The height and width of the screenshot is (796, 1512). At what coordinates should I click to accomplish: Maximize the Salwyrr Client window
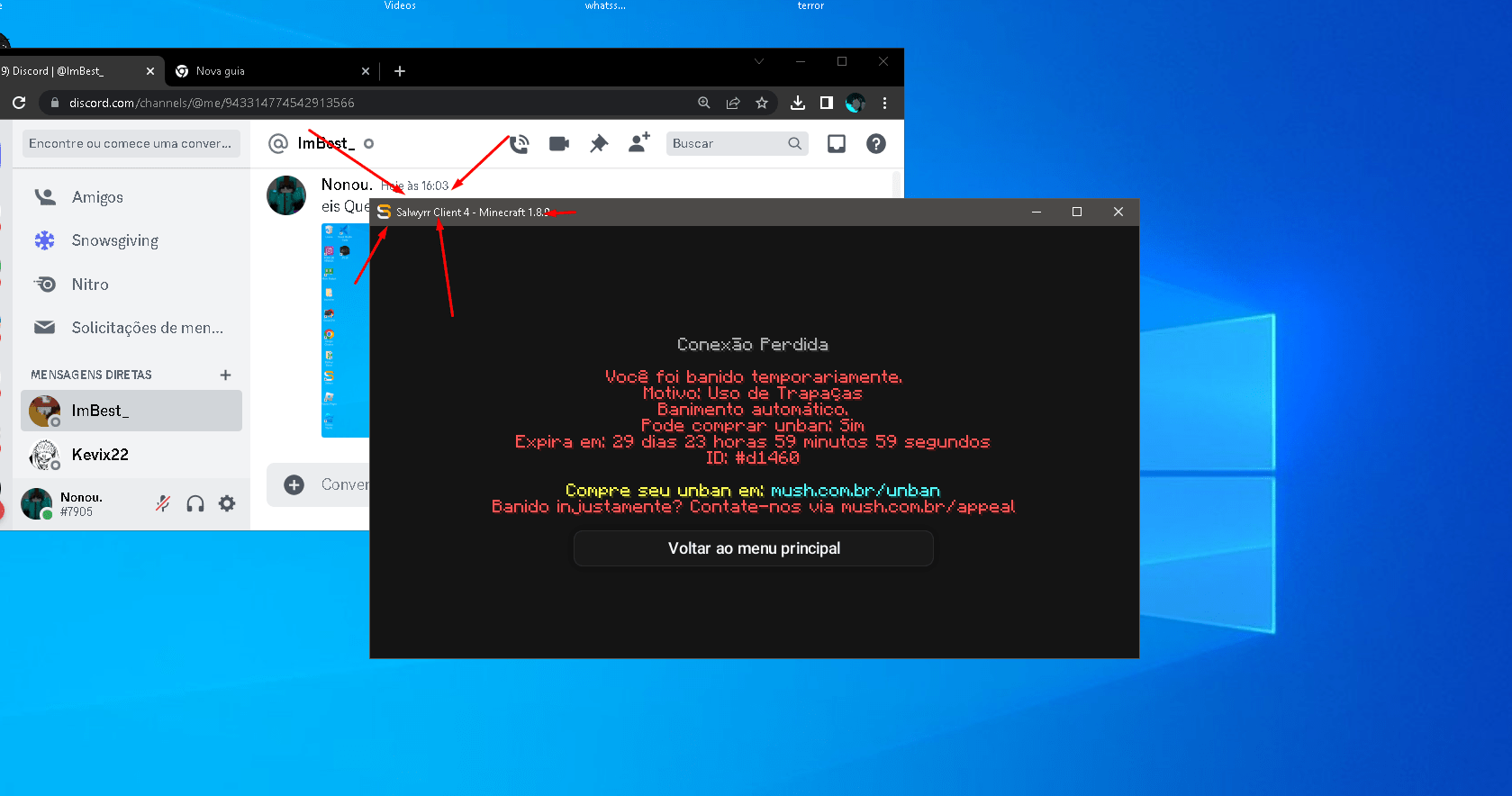(x=1077, y=212)
